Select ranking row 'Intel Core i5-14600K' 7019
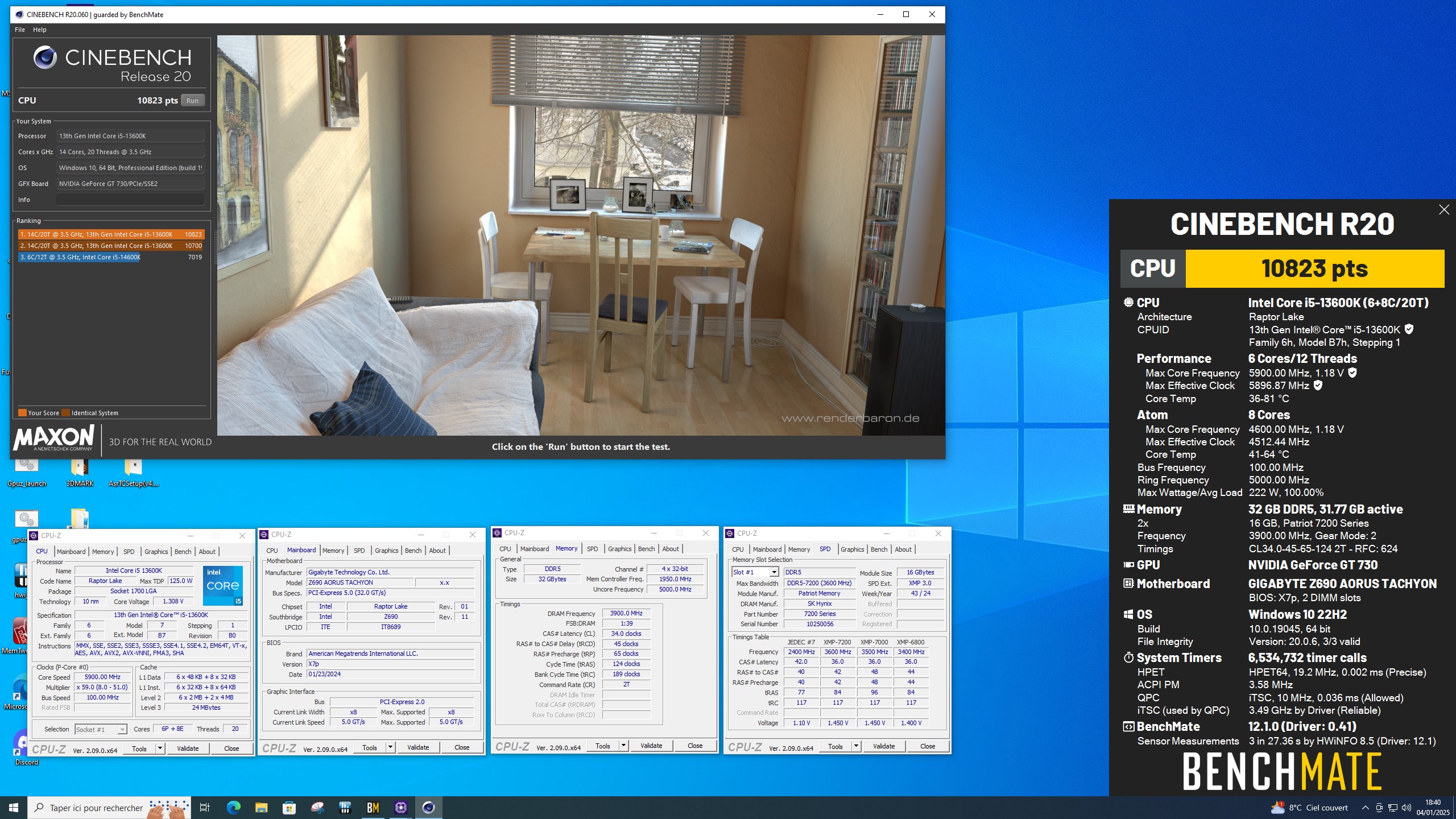The height and width of the screenshot is (819, 1456). 111,257
